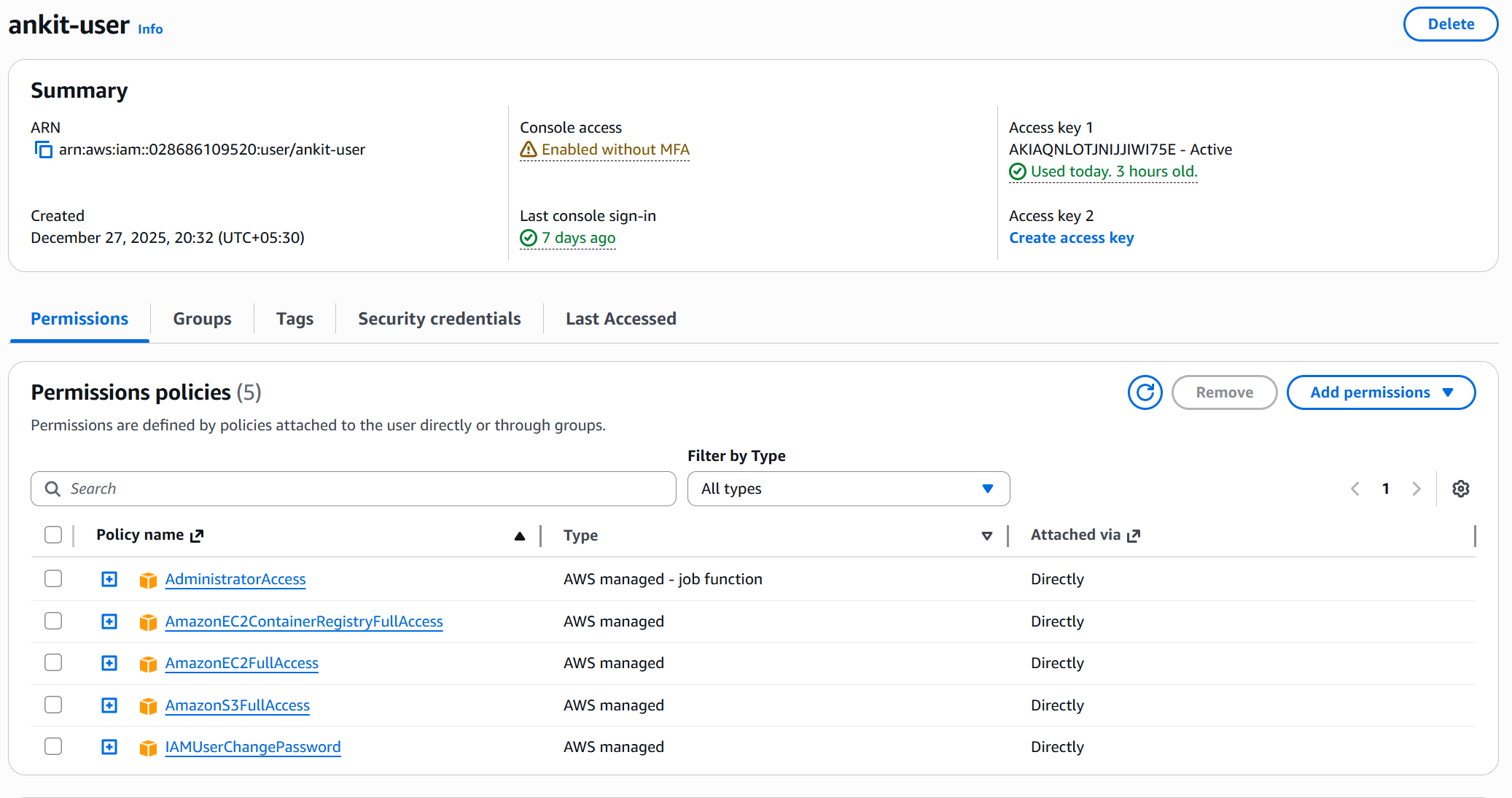Go to previous page of policies
This screenshot has width=1512, height=798.
(x=1355, y=489)
